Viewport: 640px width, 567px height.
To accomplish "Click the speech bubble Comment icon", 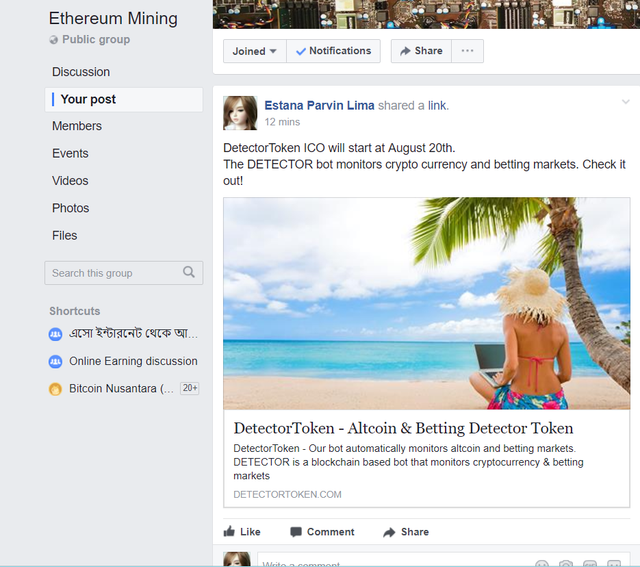I will point(296,532).
